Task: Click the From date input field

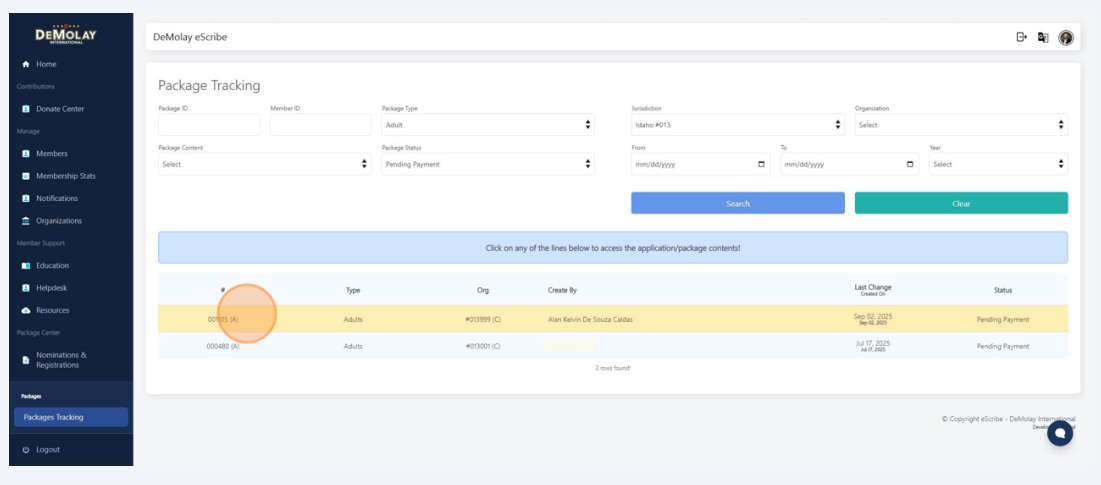Action: 700,164
